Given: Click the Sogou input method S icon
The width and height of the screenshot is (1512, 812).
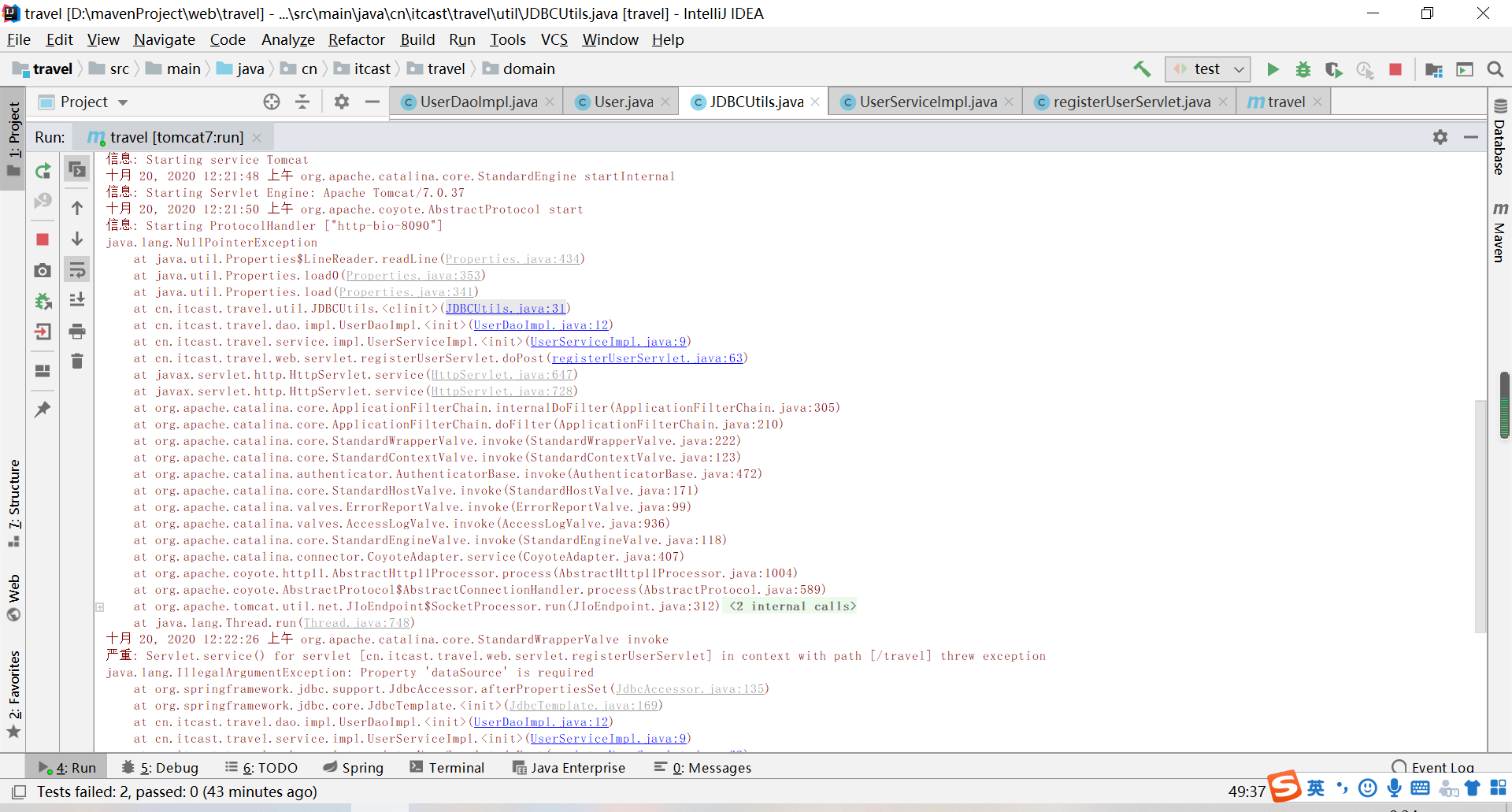Looking at the screenshot, I should point(1284,787).
